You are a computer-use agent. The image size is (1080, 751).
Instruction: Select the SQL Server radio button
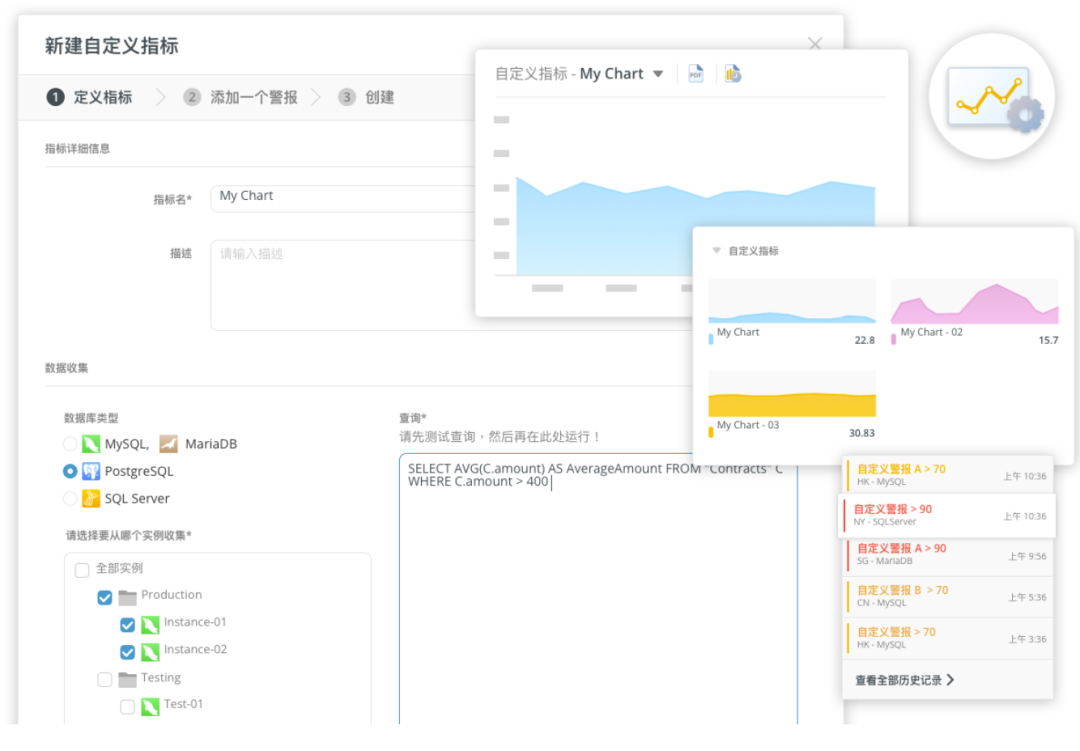70,498
